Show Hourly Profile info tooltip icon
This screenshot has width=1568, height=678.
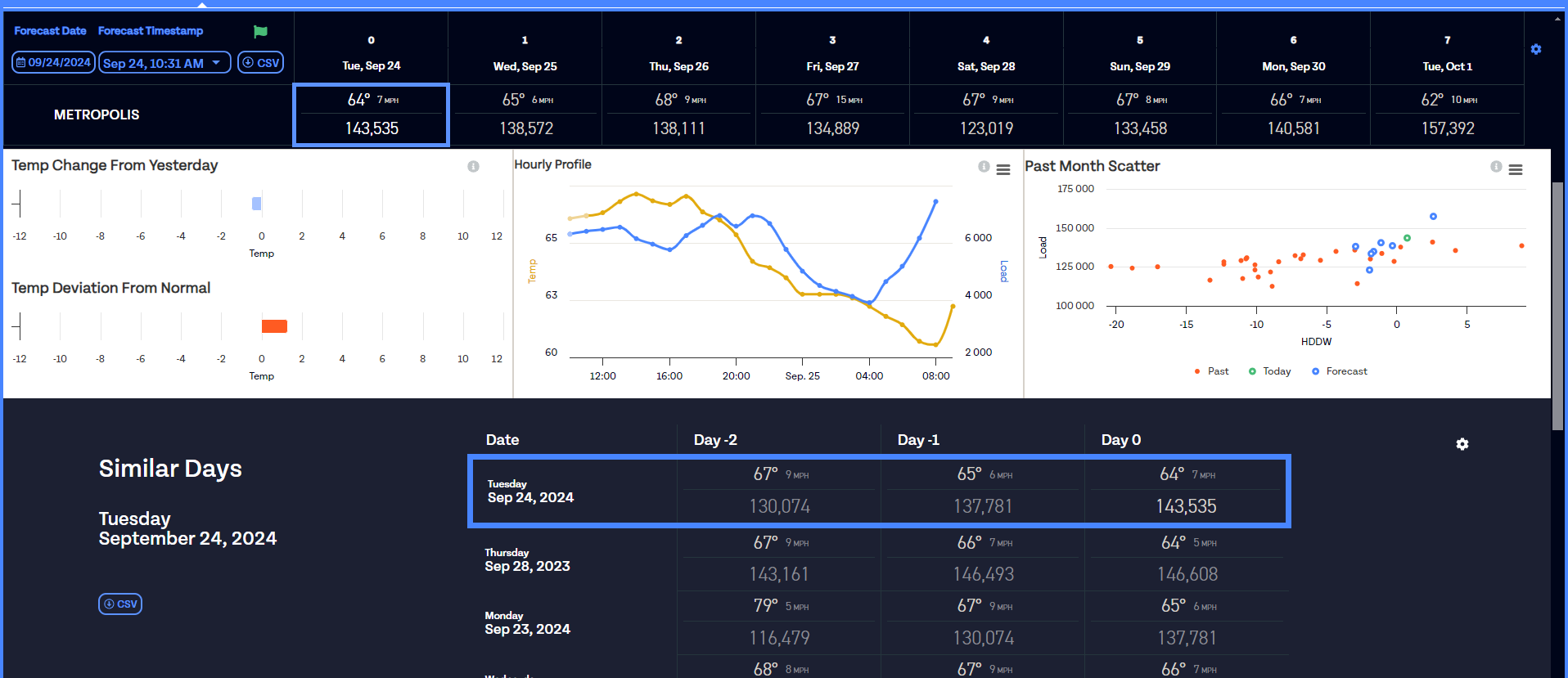(x=984, y=166)
